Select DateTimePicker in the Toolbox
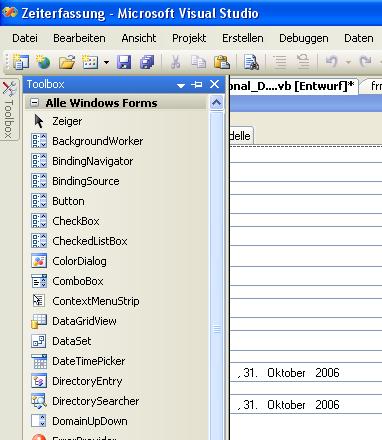This screenshot has height=440, width=382. (116, 361)
